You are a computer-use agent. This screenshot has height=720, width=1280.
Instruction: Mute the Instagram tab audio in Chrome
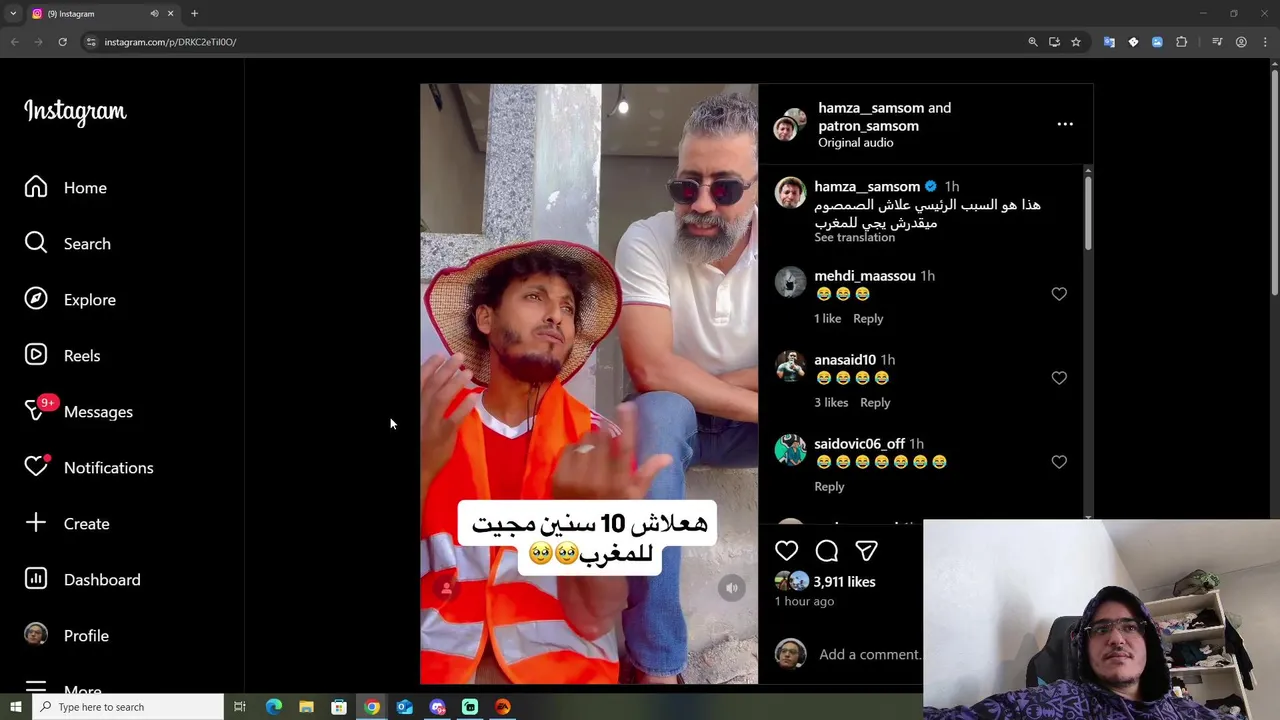[154, 14]
